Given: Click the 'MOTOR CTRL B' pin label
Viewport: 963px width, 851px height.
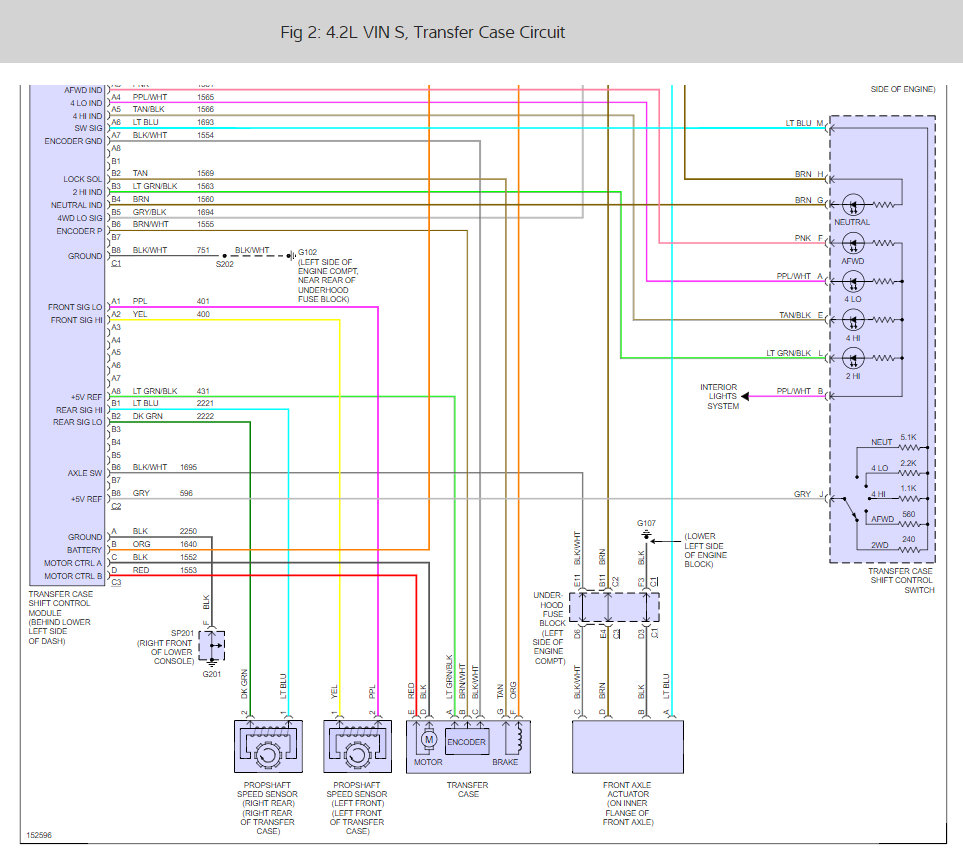Looking at the screenshot, I should [73, 576].
